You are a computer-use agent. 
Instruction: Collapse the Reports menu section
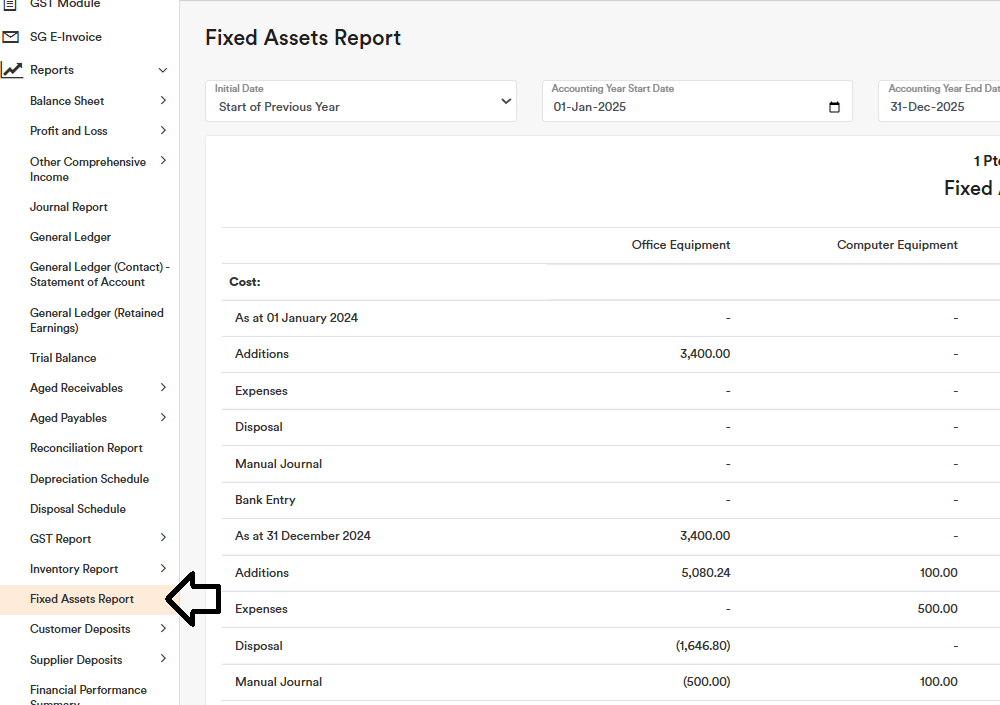(x=163, y=70)
